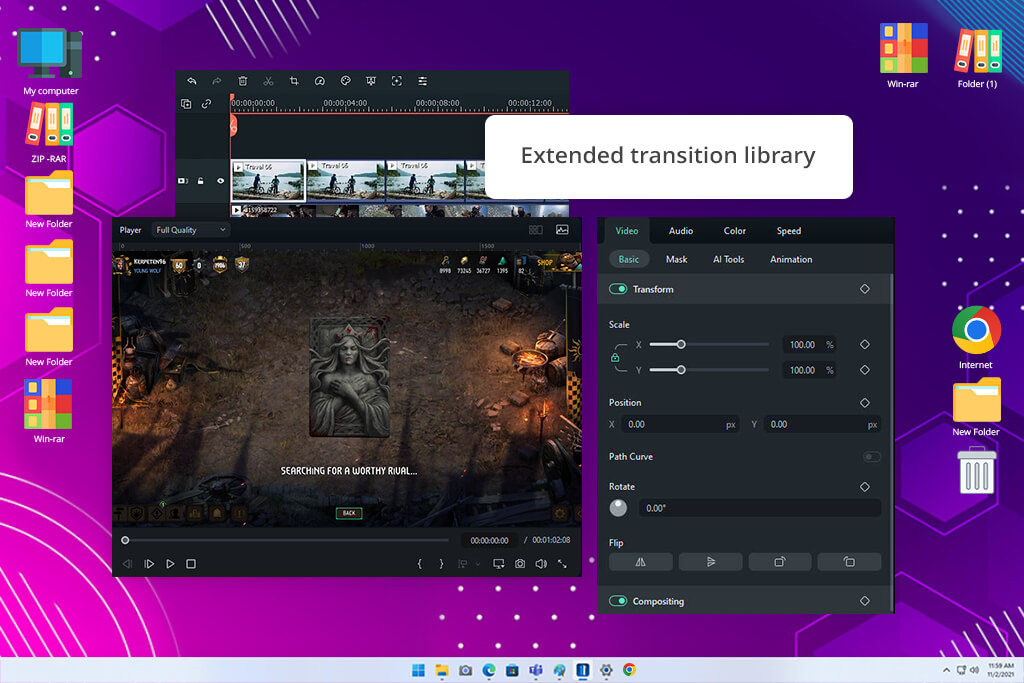The height and width of the screenshot is (683, 1024).
Task: Expand the marker options chevron in player
Action: tap(478, 564)
